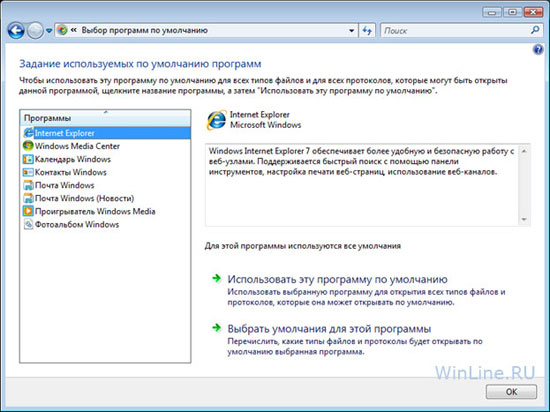Screen dimensions: 550x412
Task: Click the double chevron in address bar
Action: point(73,30)
